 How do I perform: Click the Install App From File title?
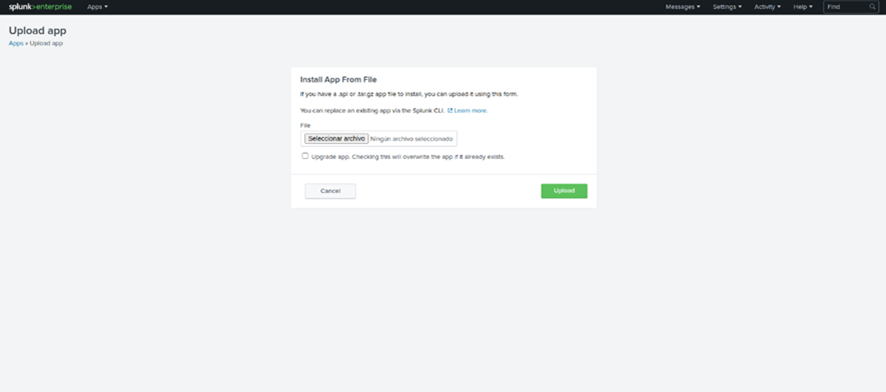[338, 80]
